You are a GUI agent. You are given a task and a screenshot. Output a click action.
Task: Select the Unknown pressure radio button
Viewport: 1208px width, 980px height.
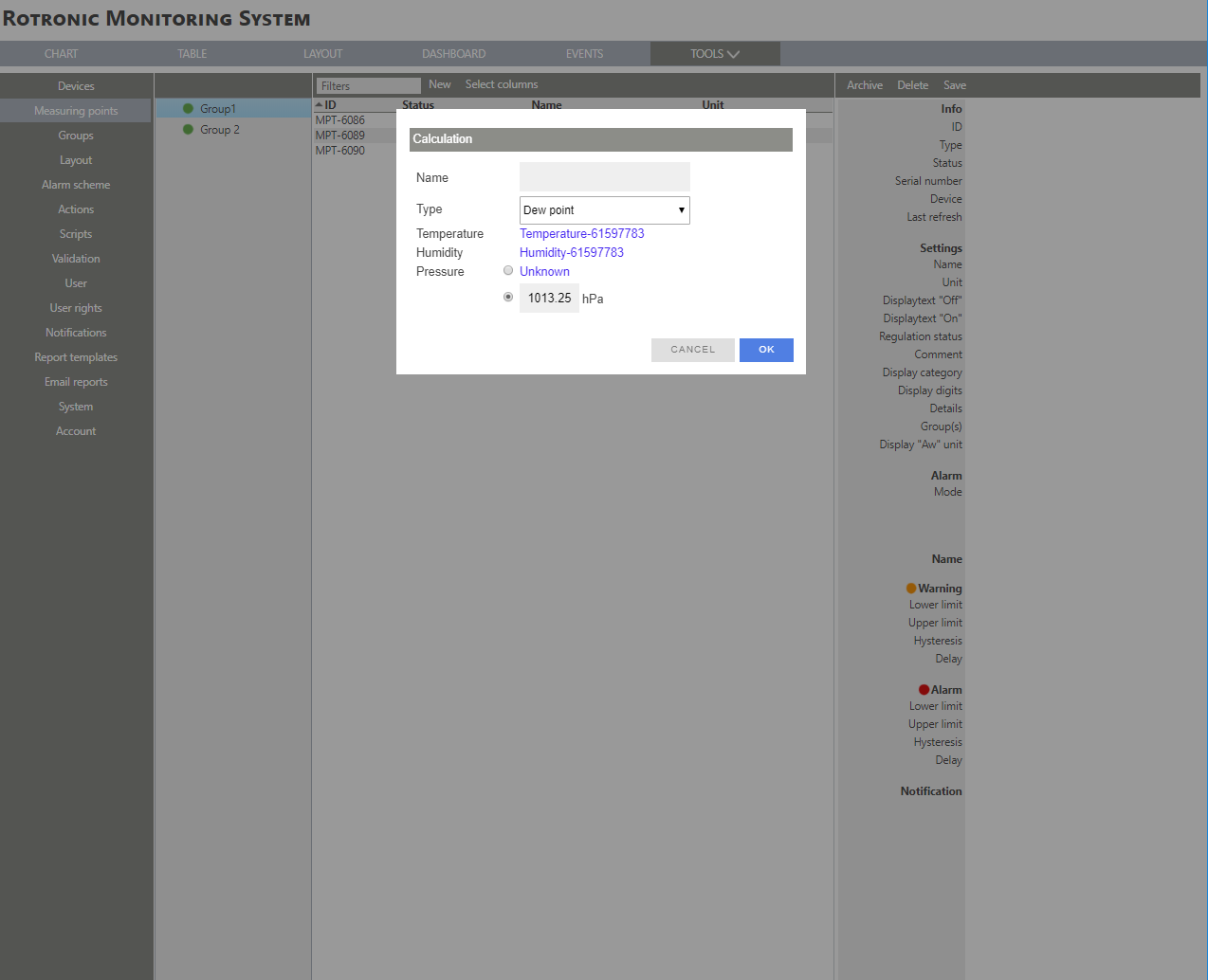pos(508,270)
